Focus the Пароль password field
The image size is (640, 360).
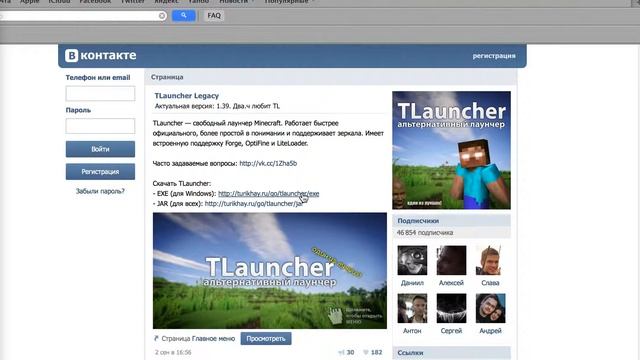pos(100,126)
